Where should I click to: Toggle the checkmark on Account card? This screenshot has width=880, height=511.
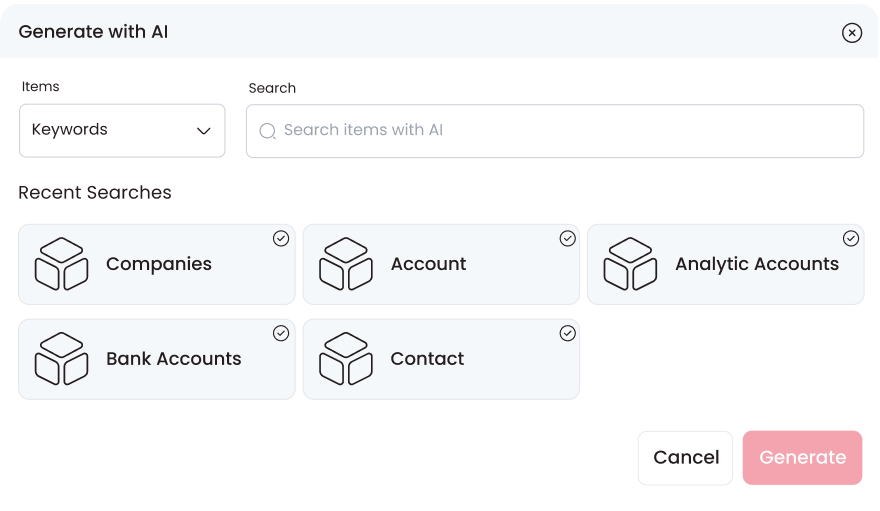567,238
